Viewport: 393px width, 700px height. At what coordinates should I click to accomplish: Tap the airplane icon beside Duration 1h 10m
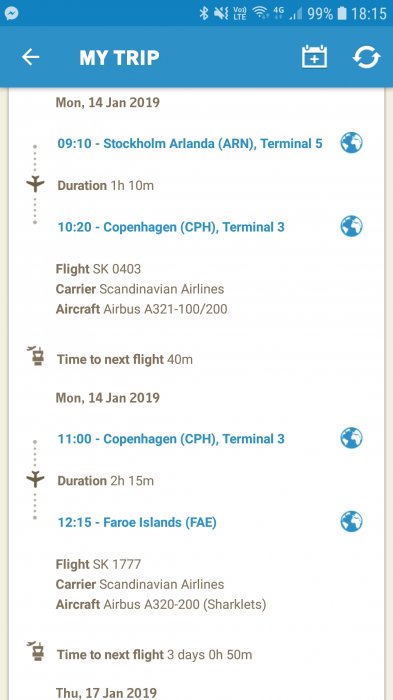(35, 184)
